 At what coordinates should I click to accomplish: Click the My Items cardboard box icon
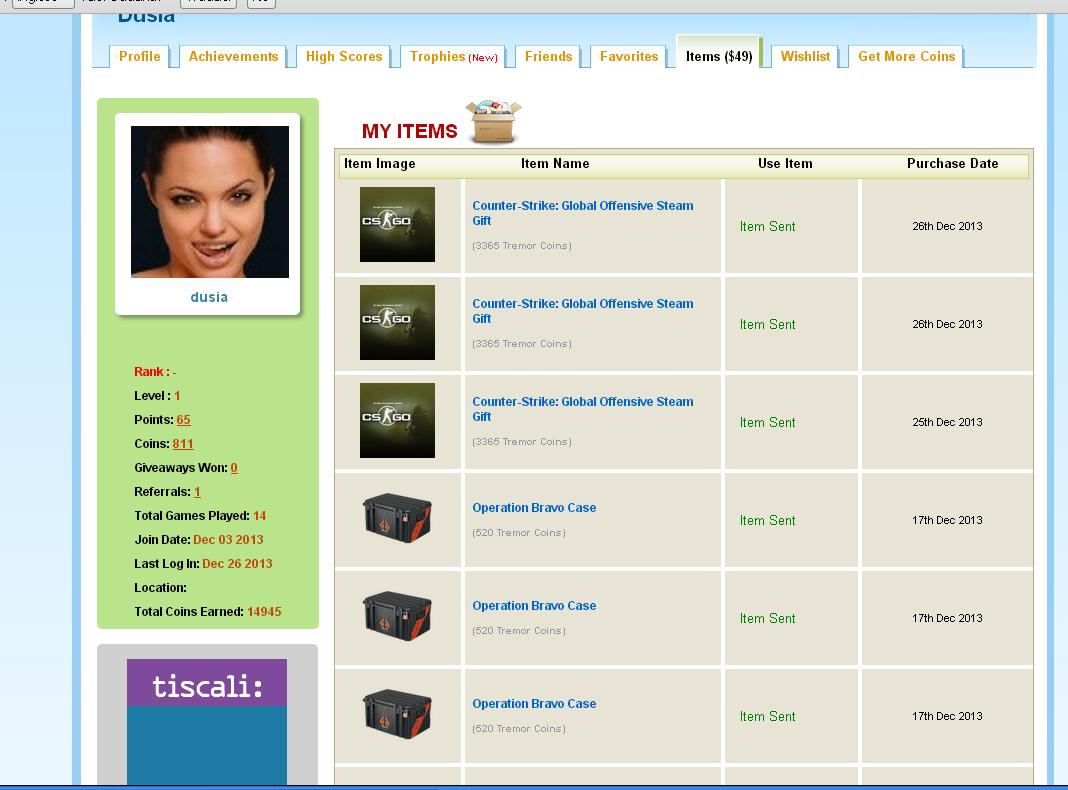(493, 121)
